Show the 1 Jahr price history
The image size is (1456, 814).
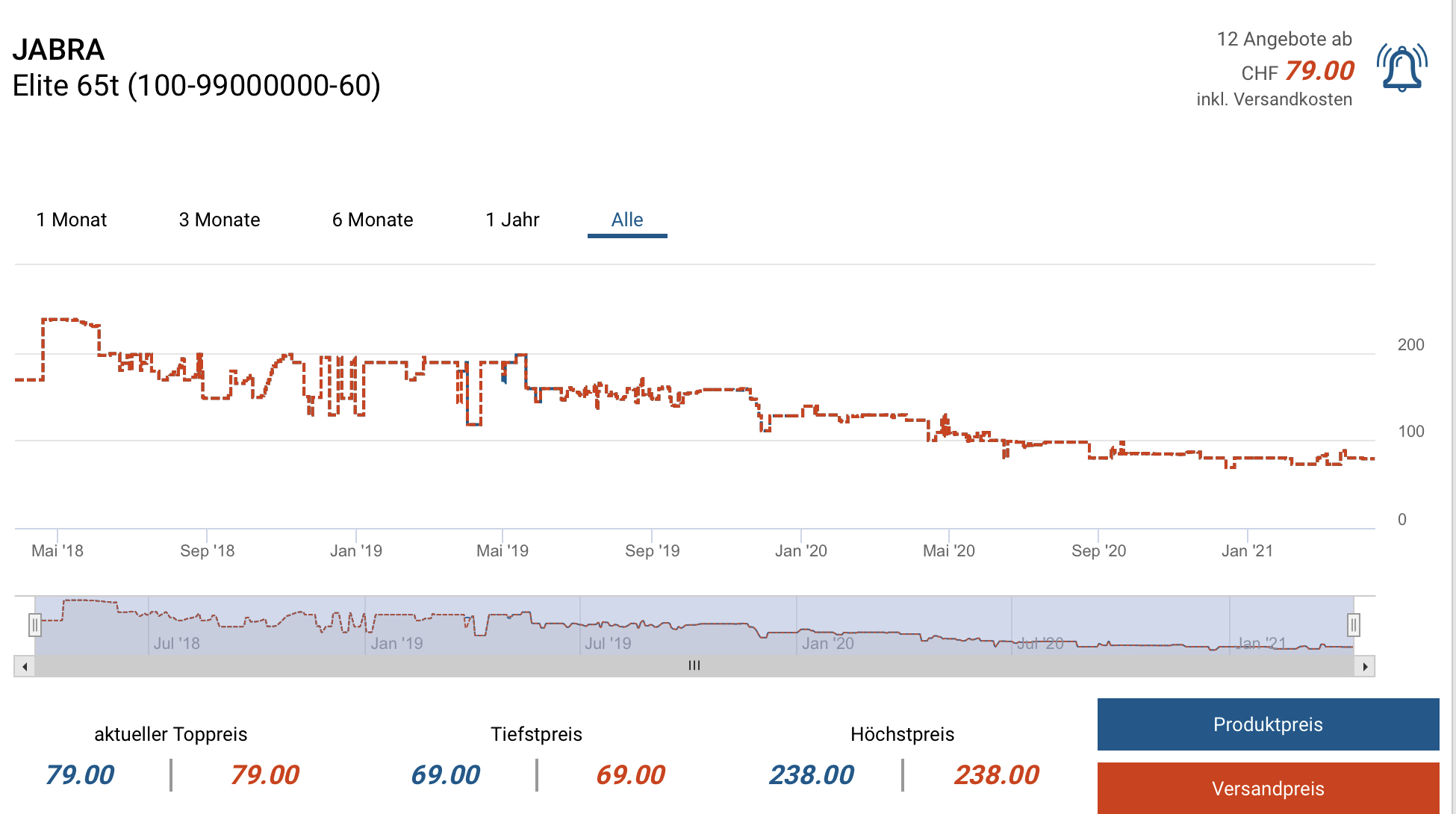[512, 220]
